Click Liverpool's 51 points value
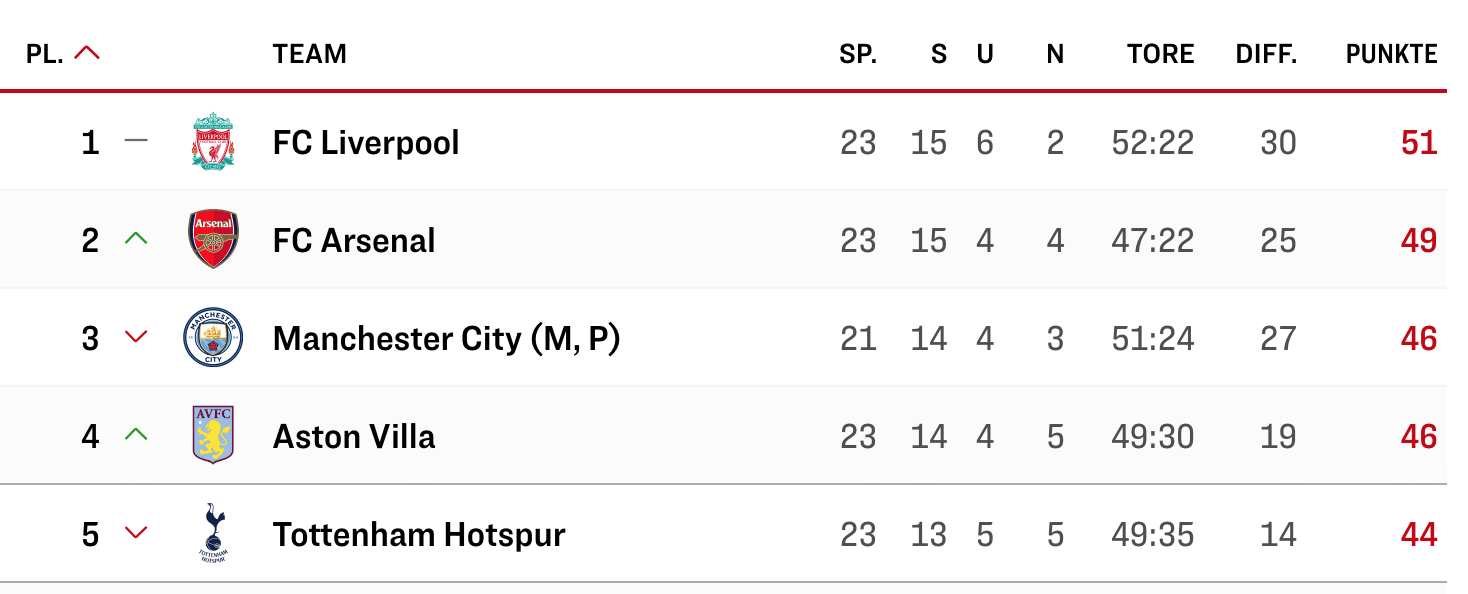The width and height of the screenshot is (1468, 594). click(x=1419, y=143)
